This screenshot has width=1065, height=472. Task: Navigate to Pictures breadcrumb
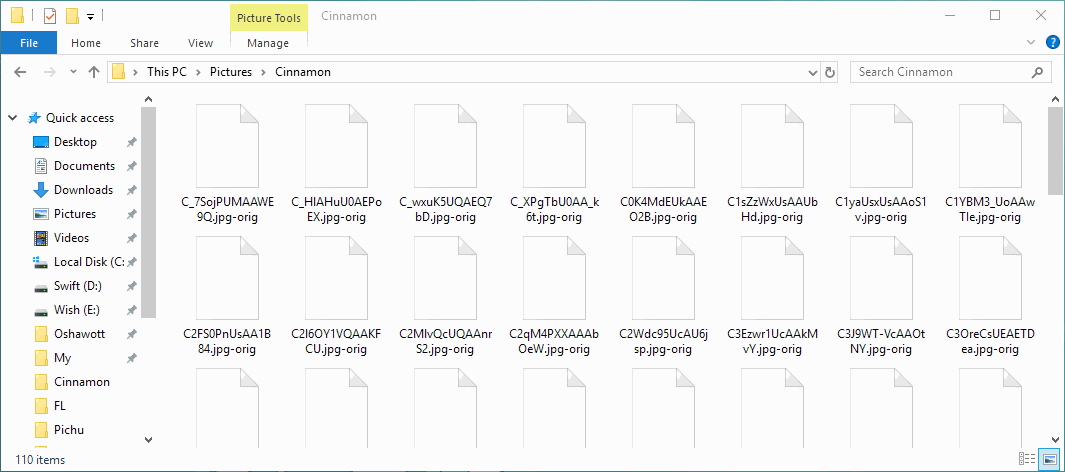coord(231,72)
